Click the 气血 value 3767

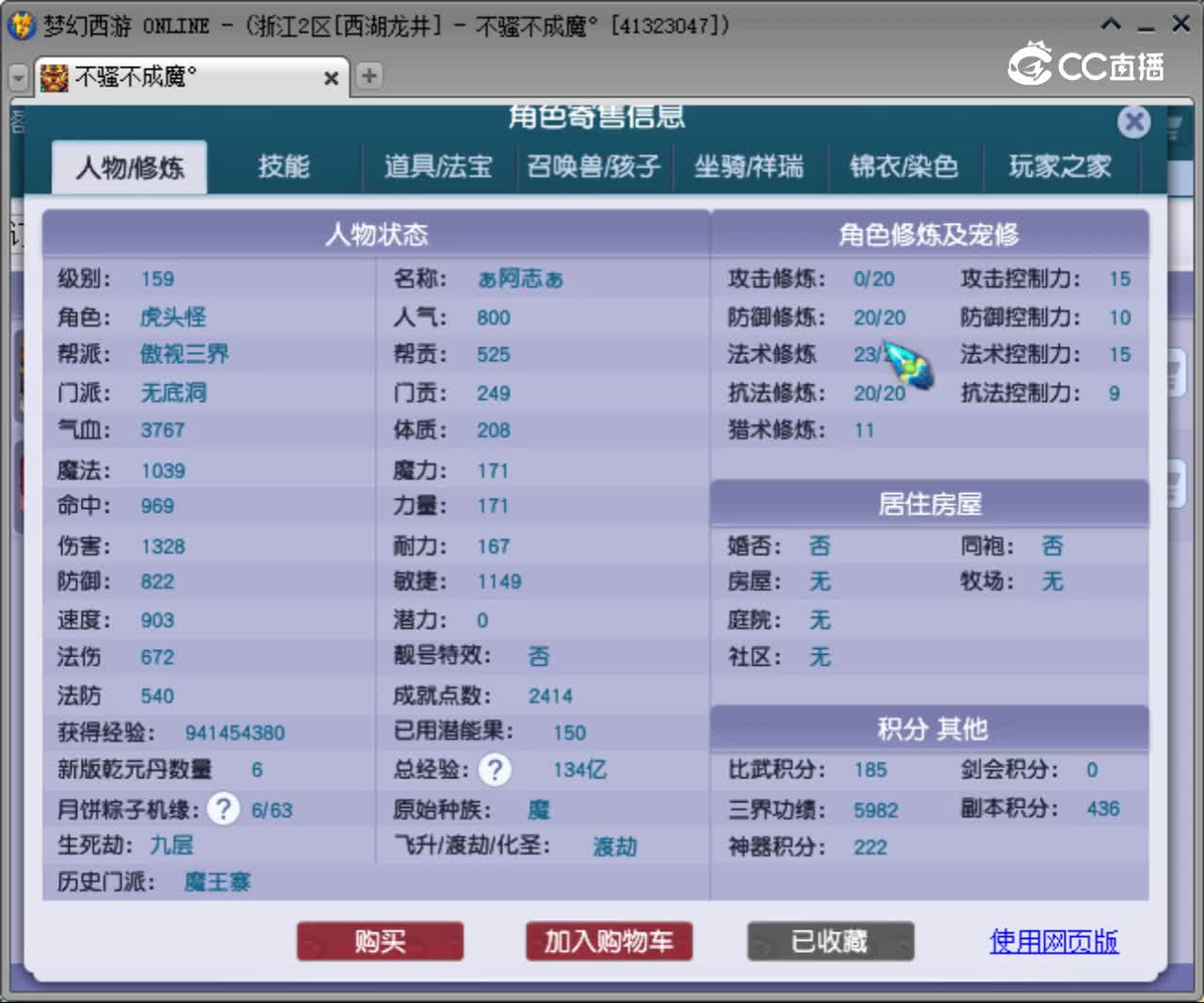163,430
